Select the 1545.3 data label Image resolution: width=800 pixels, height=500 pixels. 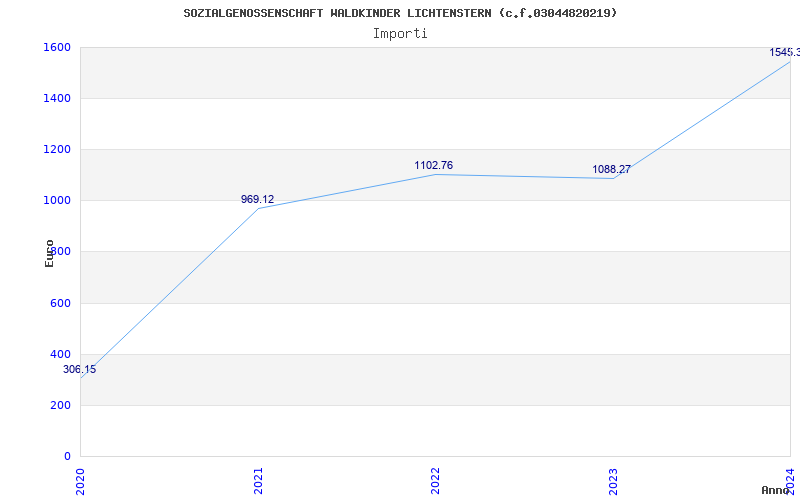(785, 52)
